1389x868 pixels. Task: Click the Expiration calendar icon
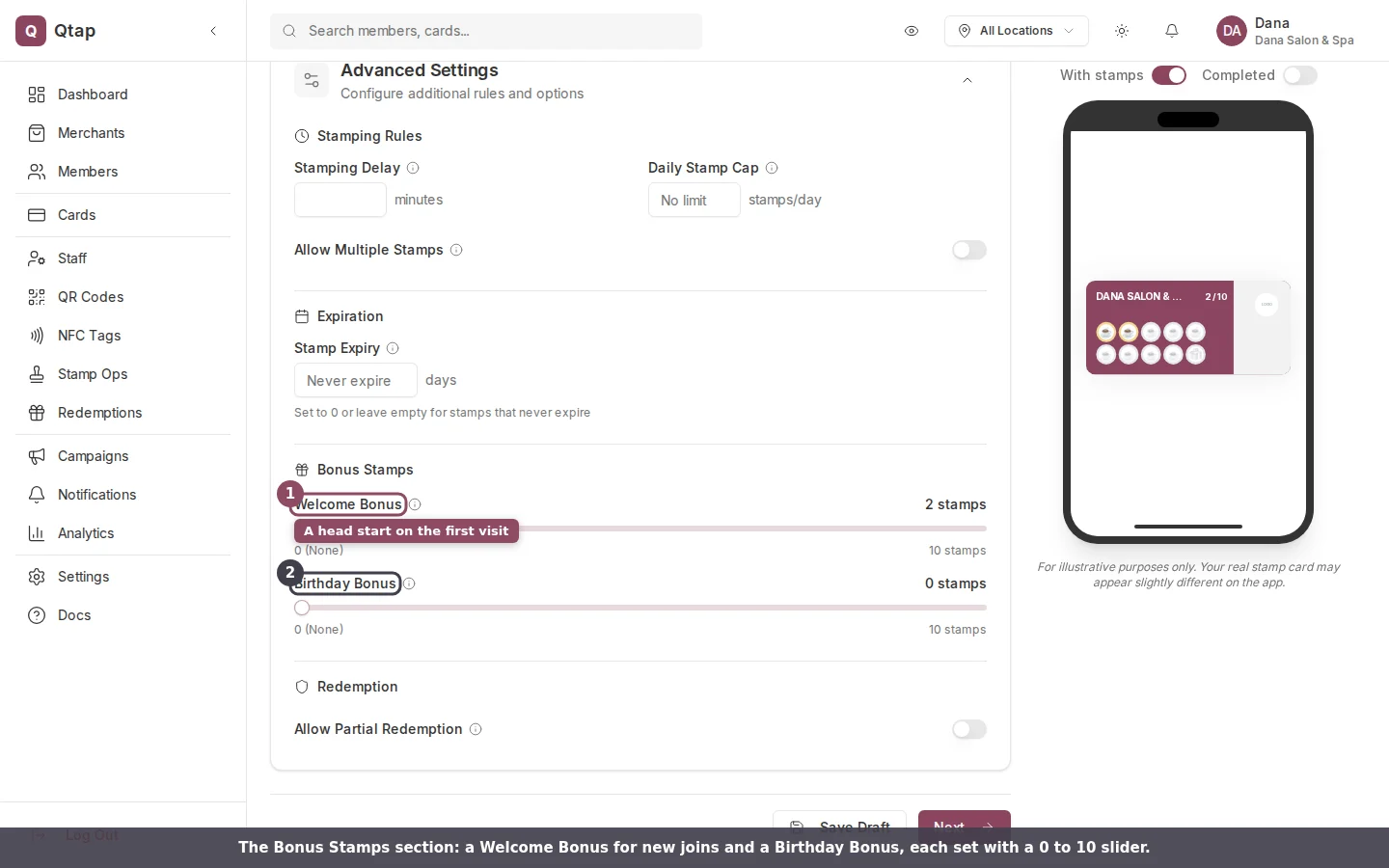tap(302, 316)
